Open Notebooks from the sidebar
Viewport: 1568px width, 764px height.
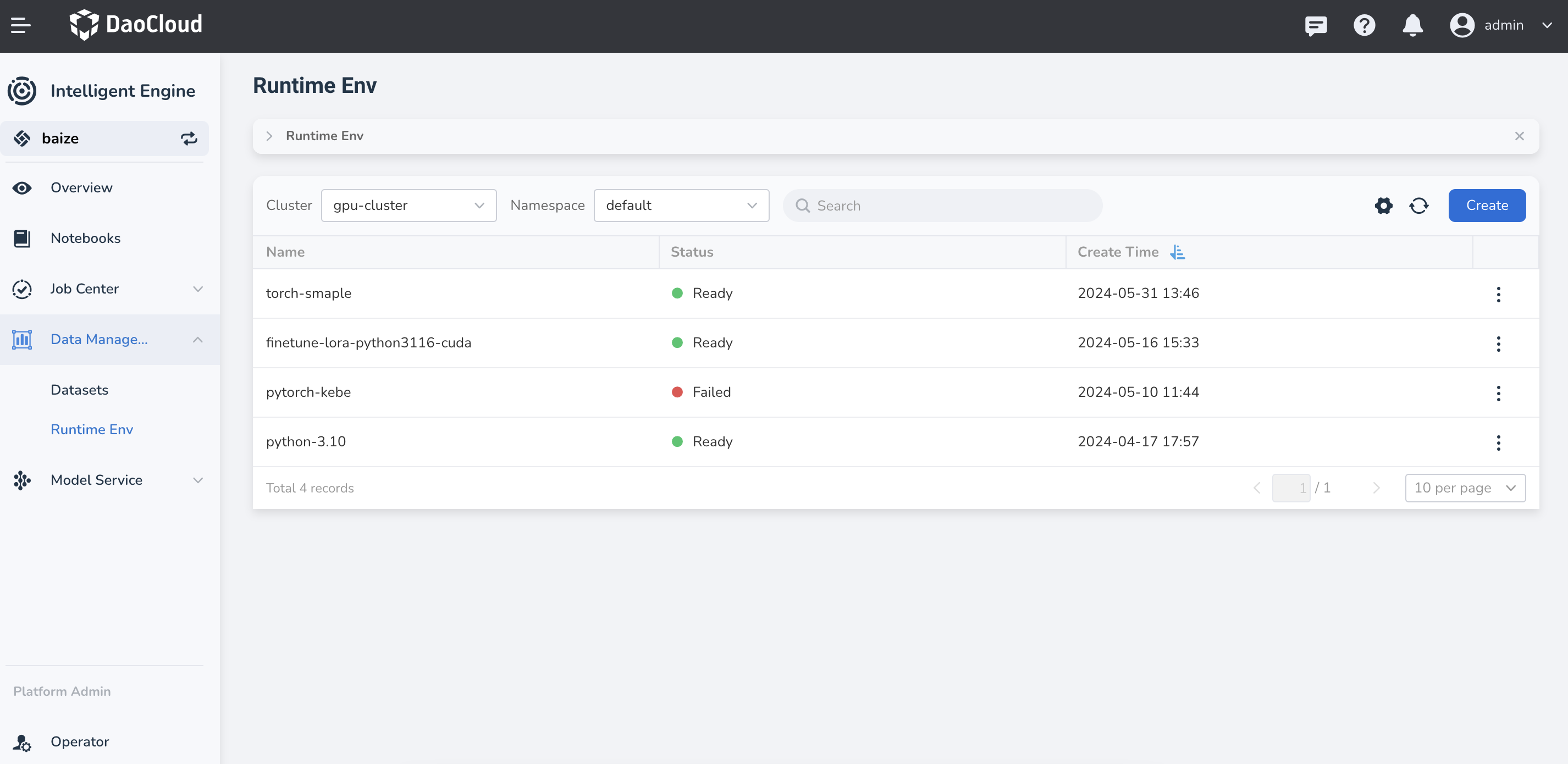coord(85,238)
